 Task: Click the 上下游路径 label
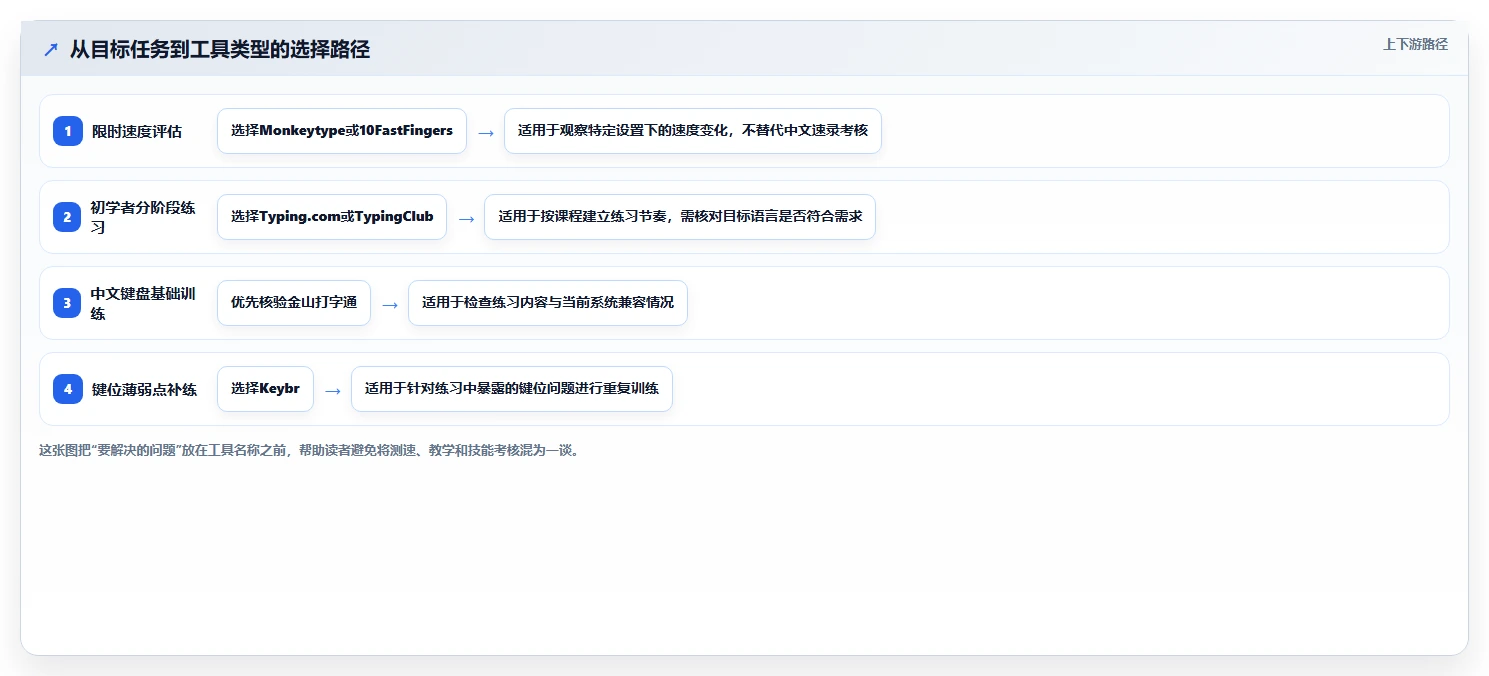[1415, 44]
